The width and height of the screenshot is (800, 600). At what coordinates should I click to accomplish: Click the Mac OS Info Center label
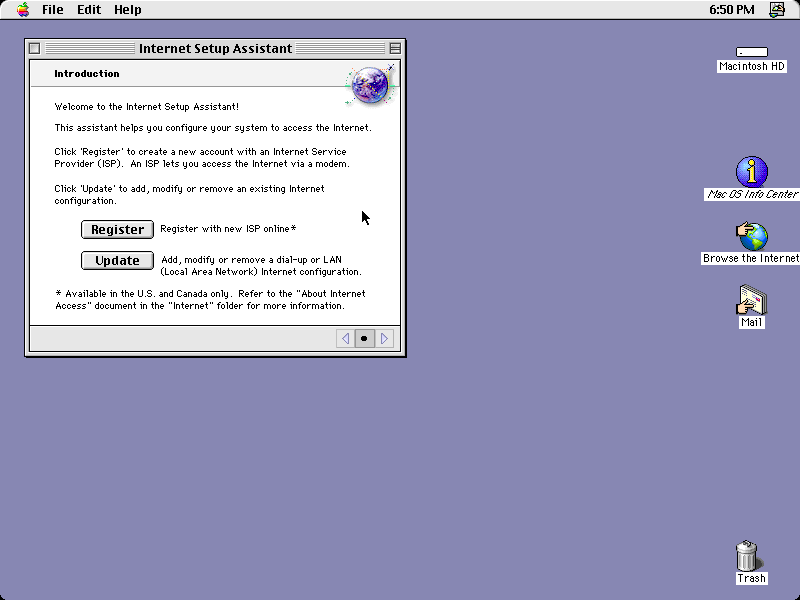tap(752, 194)
